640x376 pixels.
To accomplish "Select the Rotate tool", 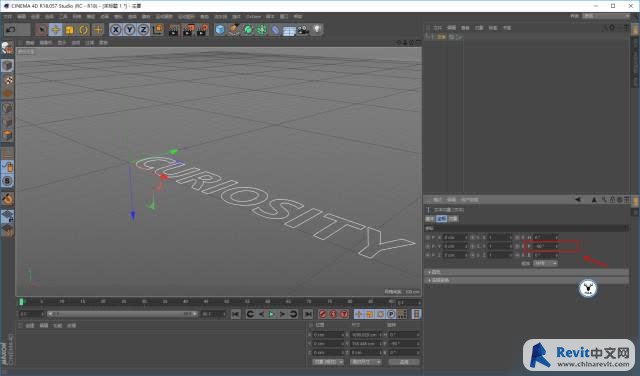I will (84, 29).
